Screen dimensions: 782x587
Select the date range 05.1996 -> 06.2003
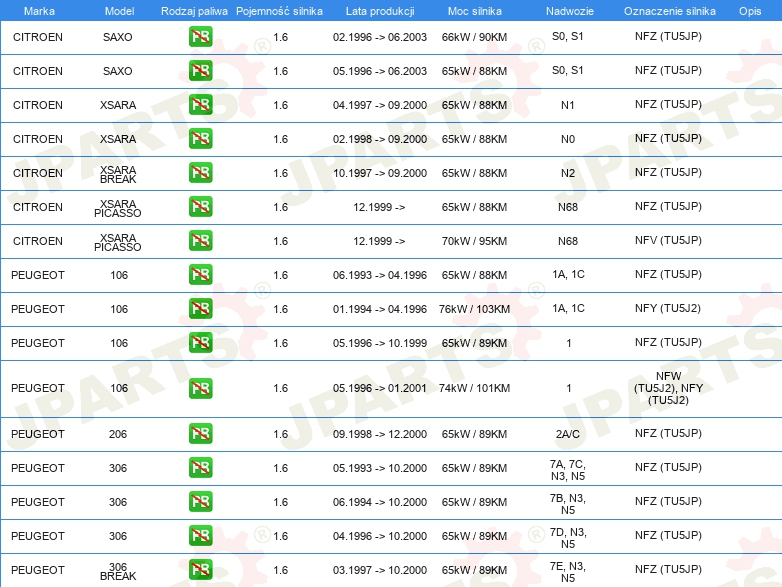pos(380,71)
